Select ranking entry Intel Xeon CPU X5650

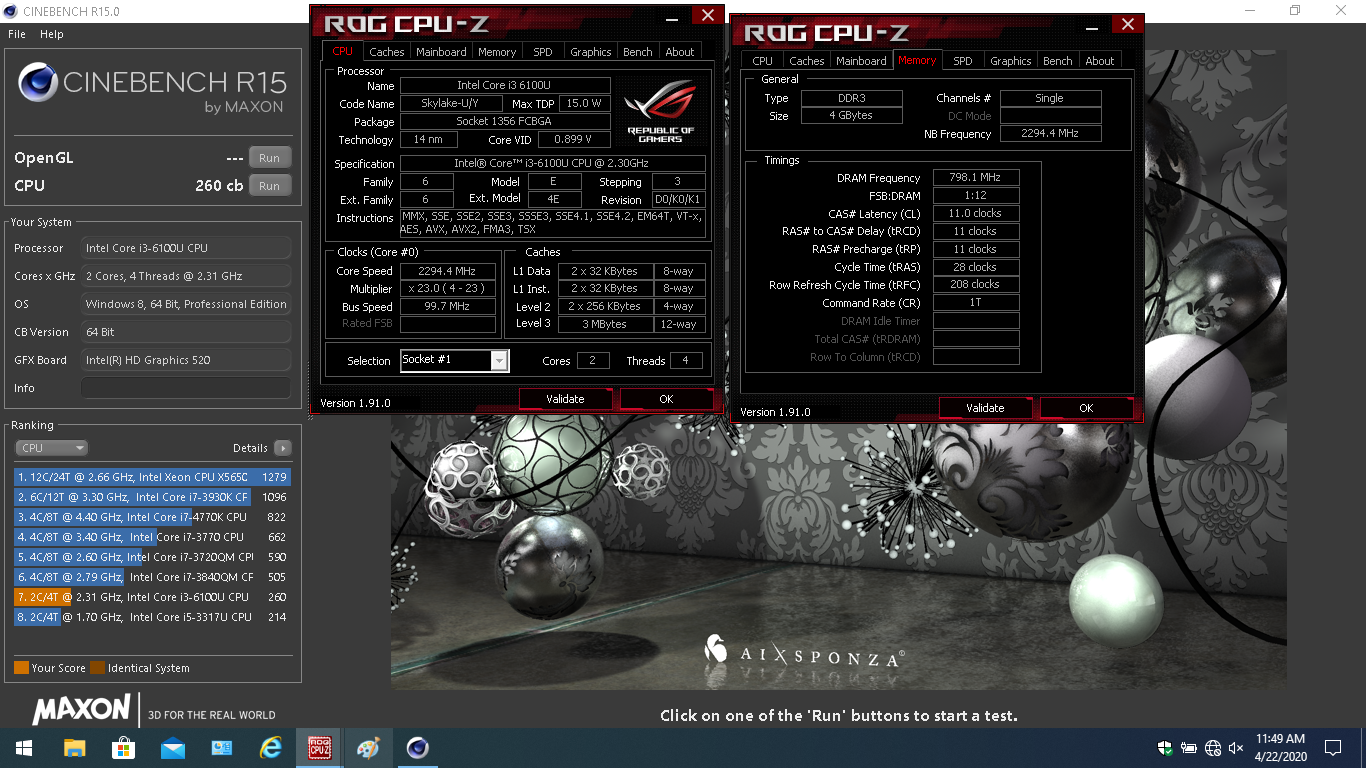click(x=152, y=477)
